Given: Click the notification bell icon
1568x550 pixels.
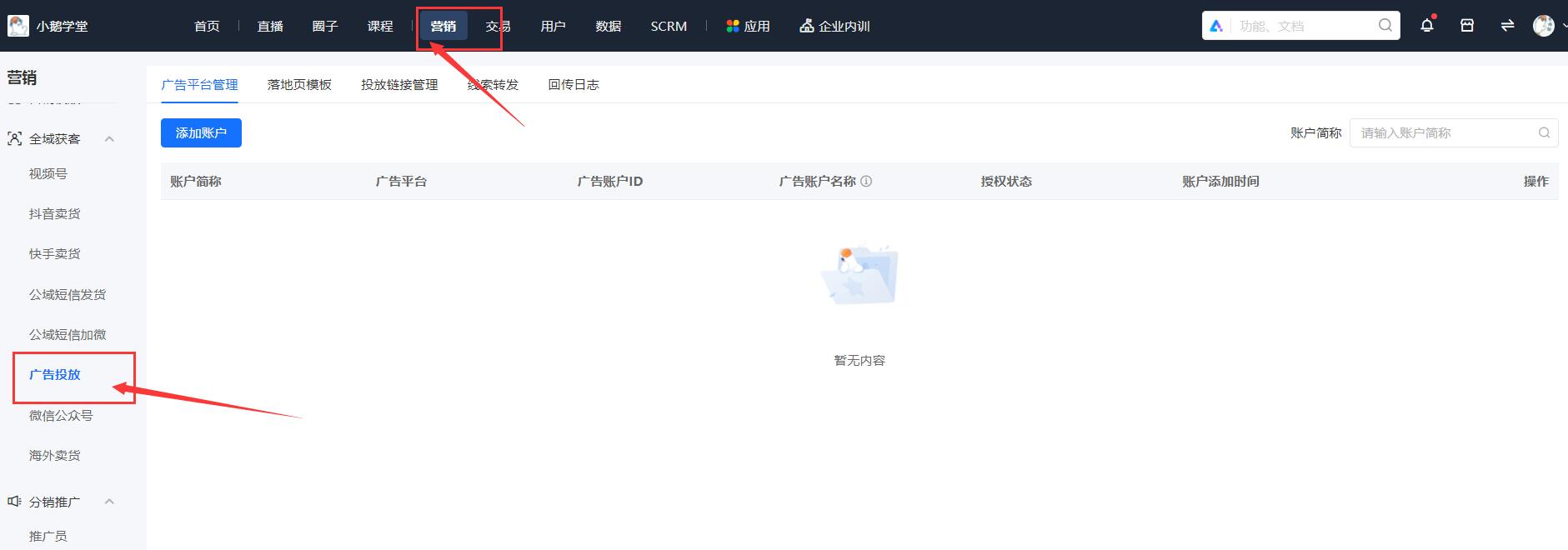Looking at the screenshot, I should tap(1426, 26).
